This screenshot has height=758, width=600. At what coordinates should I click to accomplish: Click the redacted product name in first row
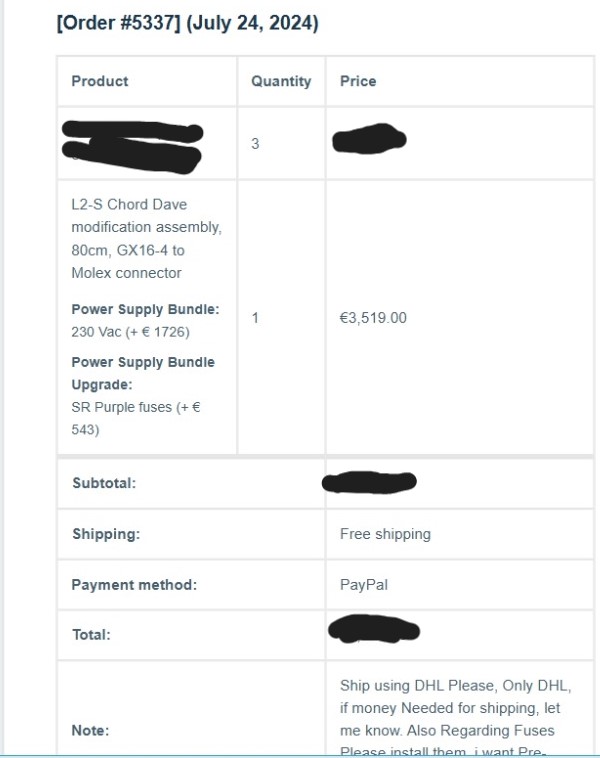point(133,144)
